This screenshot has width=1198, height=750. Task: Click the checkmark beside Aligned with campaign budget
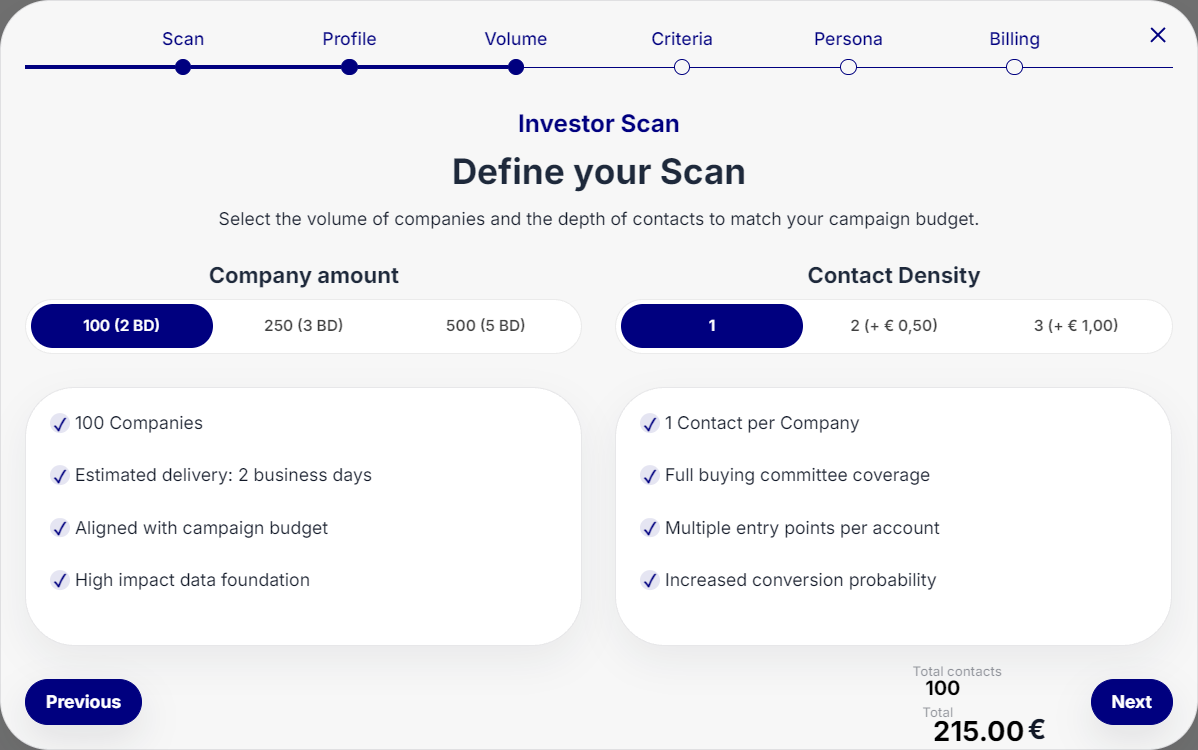tap(60, 528)
